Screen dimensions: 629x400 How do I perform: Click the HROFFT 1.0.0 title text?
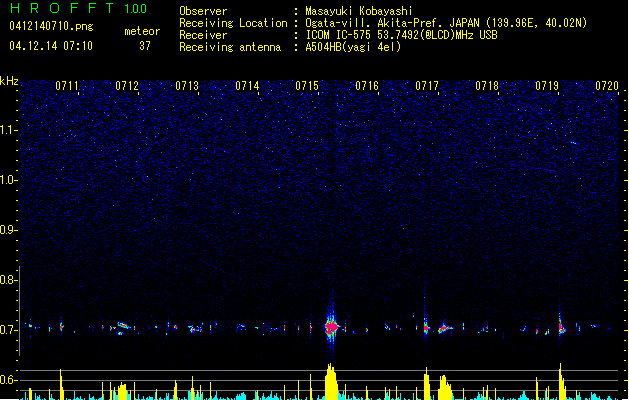(79, 8)
